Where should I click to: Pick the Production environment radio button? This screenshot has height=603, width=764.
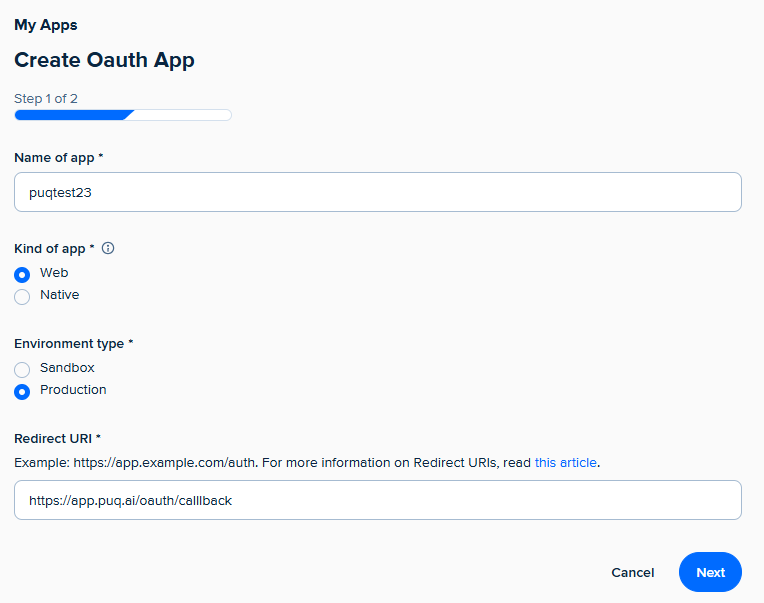22,391
